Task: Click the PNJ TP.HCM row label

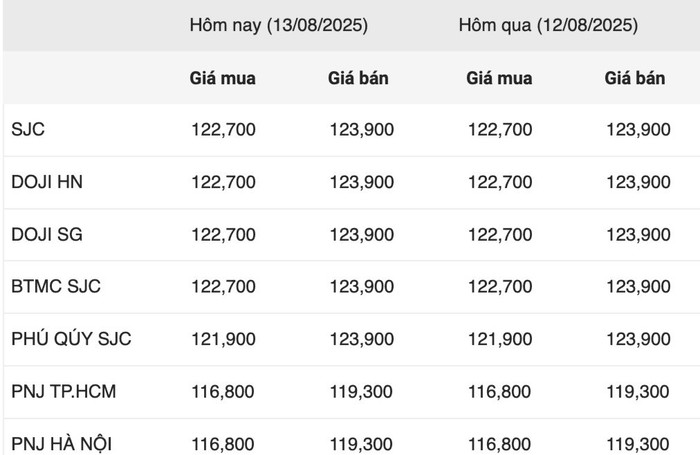Action: tap(63, 392)
